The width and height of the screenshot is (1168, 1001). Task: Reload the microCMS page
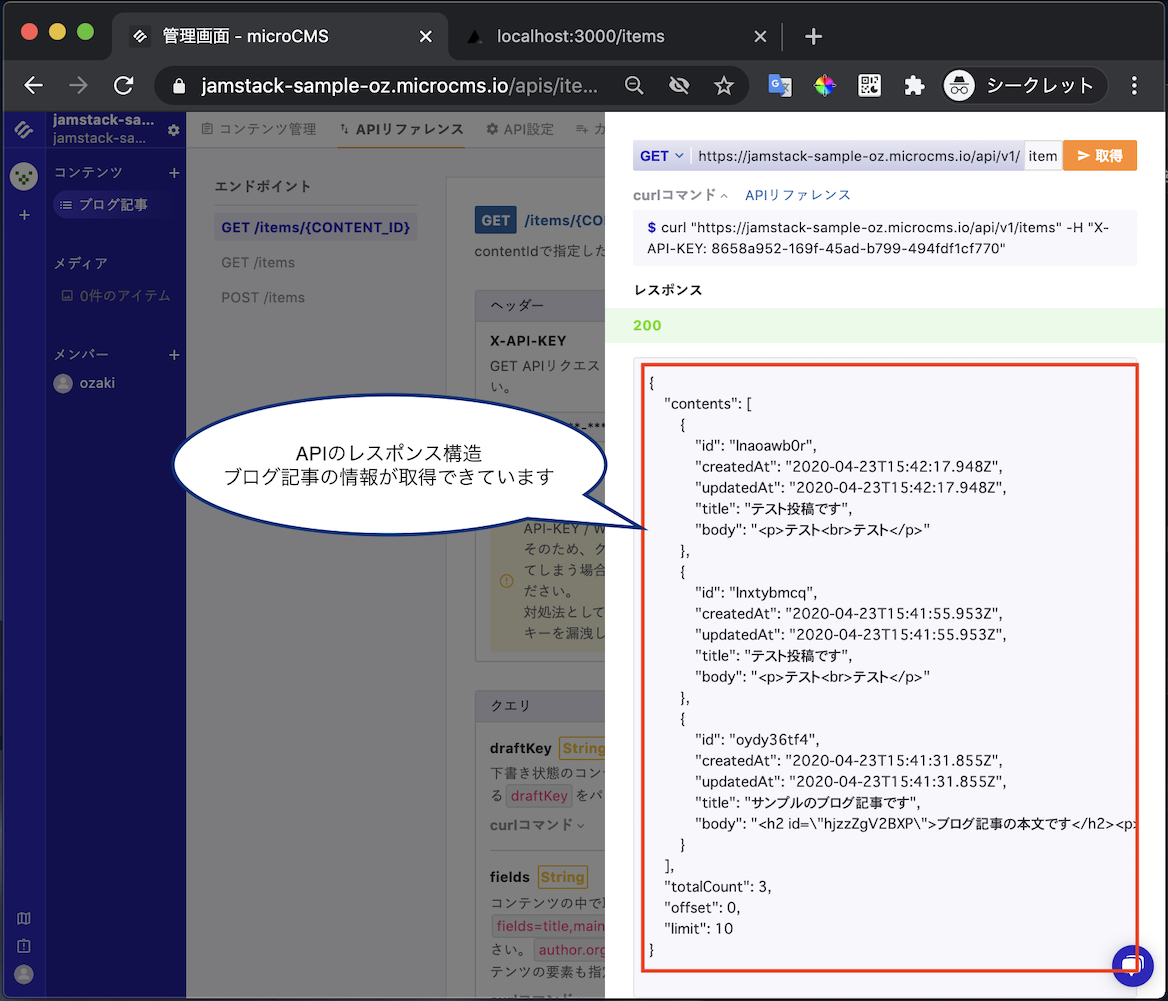124,86
